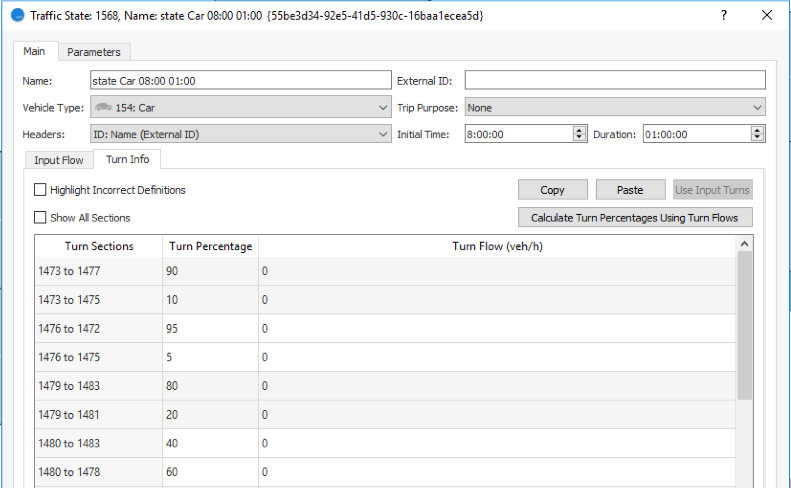The image size is (791, 488).
Task: Toggle the Show All Sections checkbox
Action: click(41, 217)
